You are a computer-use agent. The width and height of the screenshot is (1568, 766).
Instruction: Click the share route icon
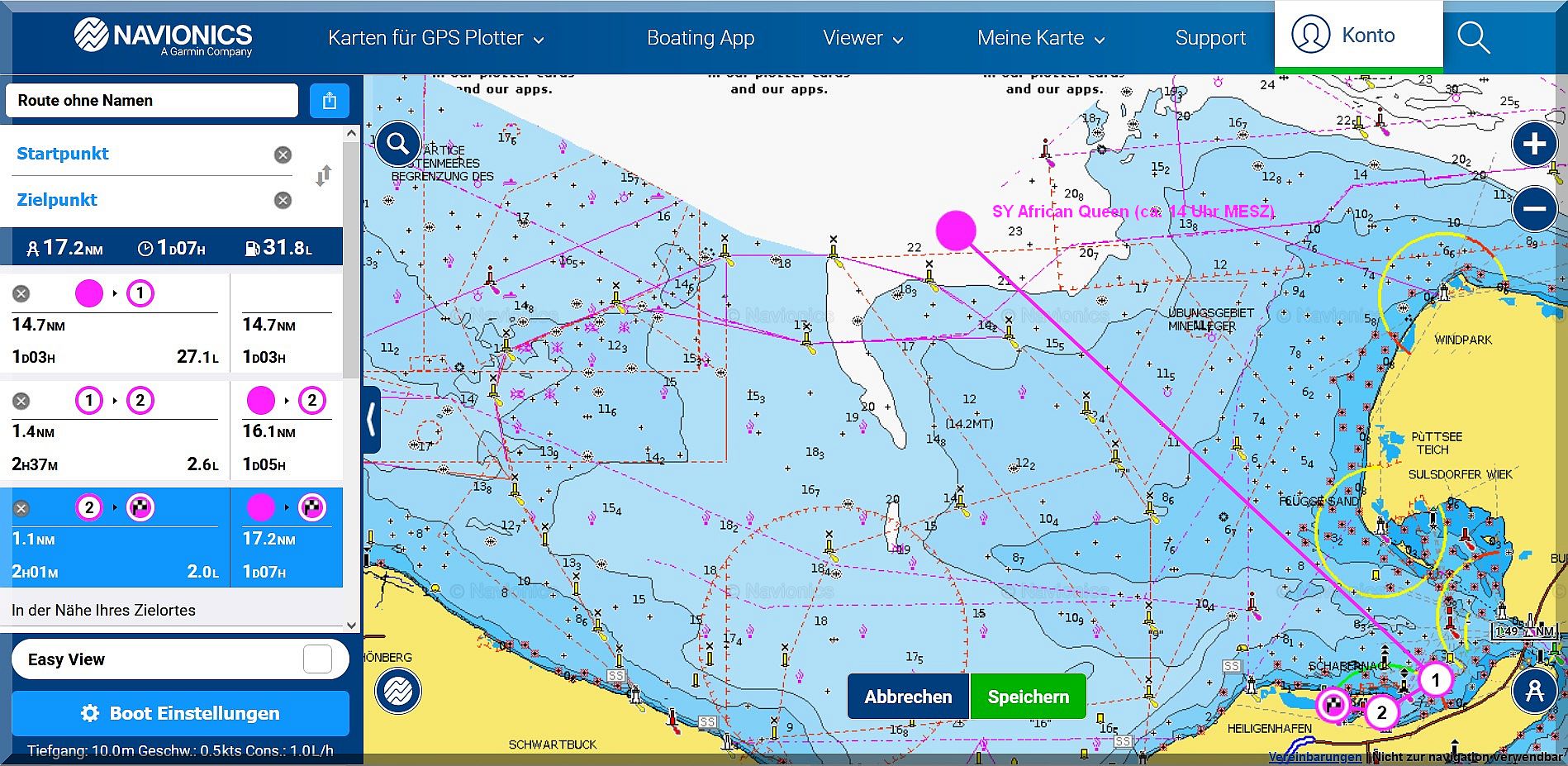point(330,101)
